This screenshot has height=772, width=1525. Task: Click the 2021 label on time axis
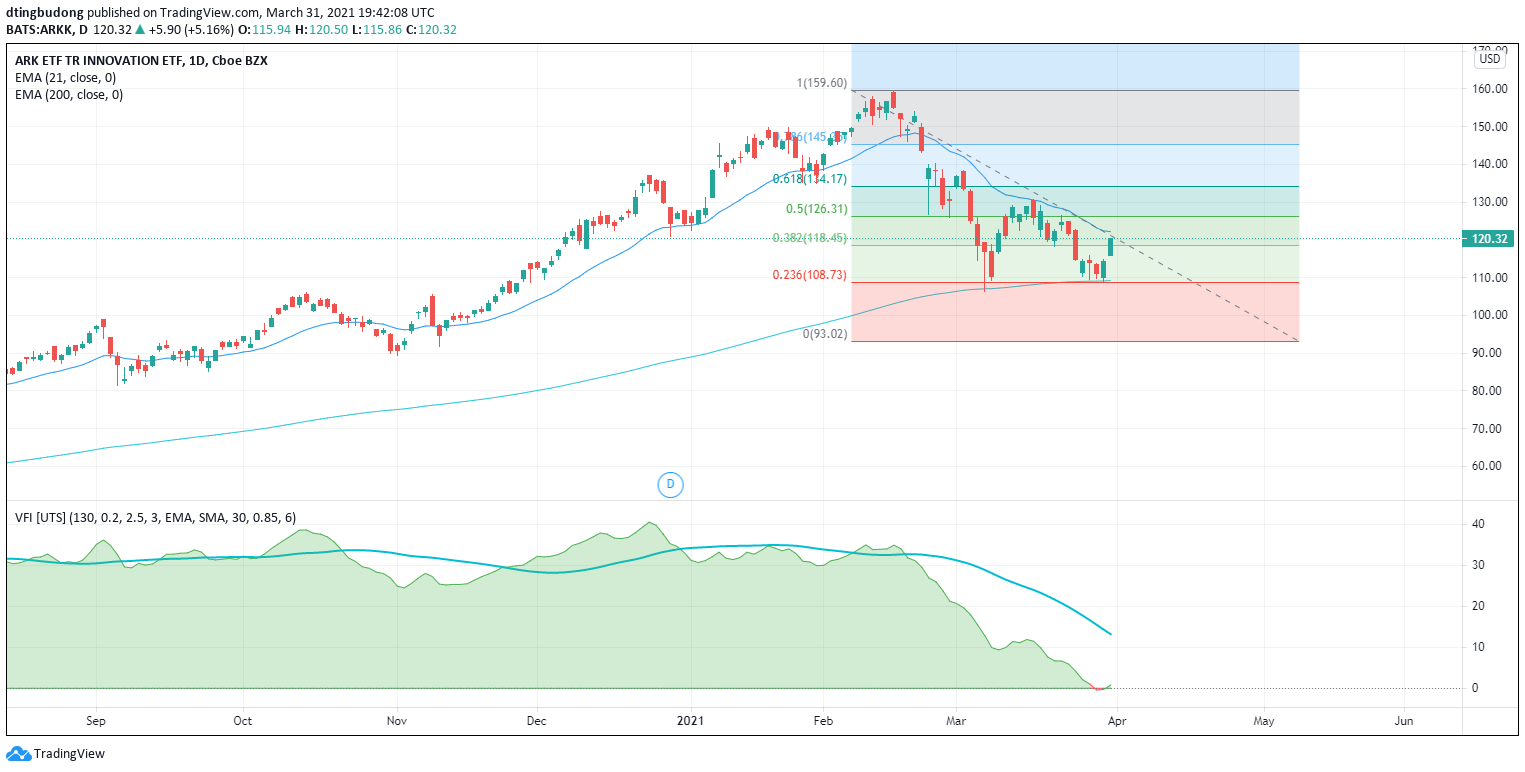[x=692, y=720]
